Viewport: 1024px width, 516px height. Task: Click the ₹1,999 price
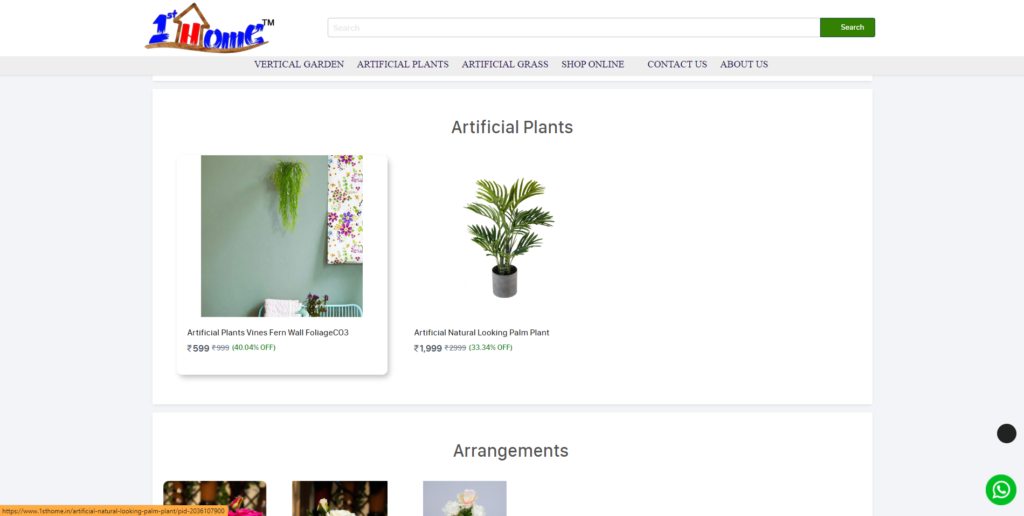[x=428, y=348]
